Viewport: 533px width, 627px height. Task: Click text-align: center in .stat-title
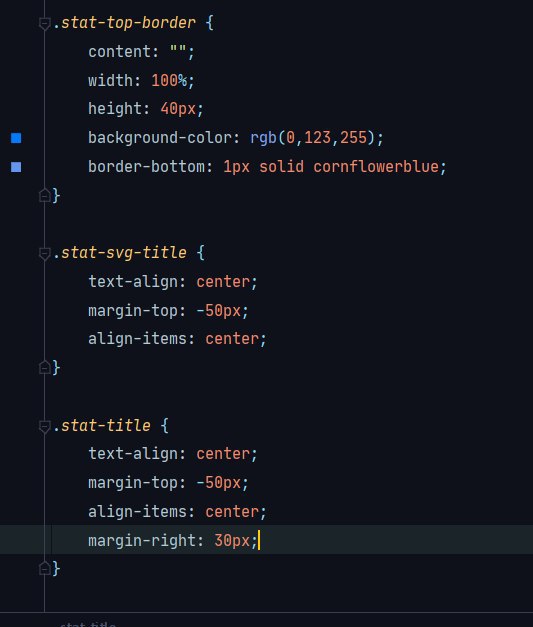[x=172, y=454]
